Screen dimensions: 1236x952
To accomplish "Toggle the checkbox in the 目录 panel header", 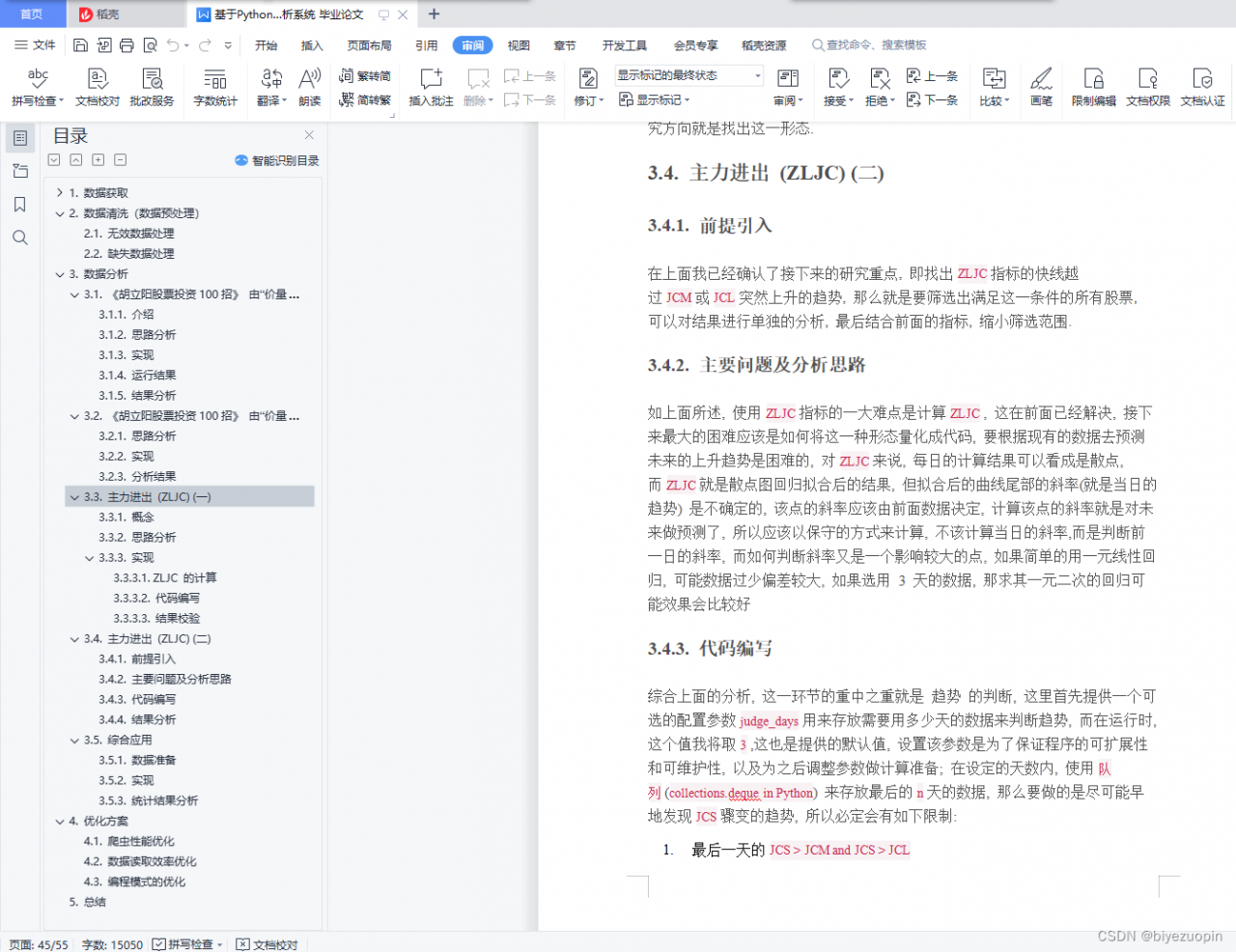I will point(53,160).
